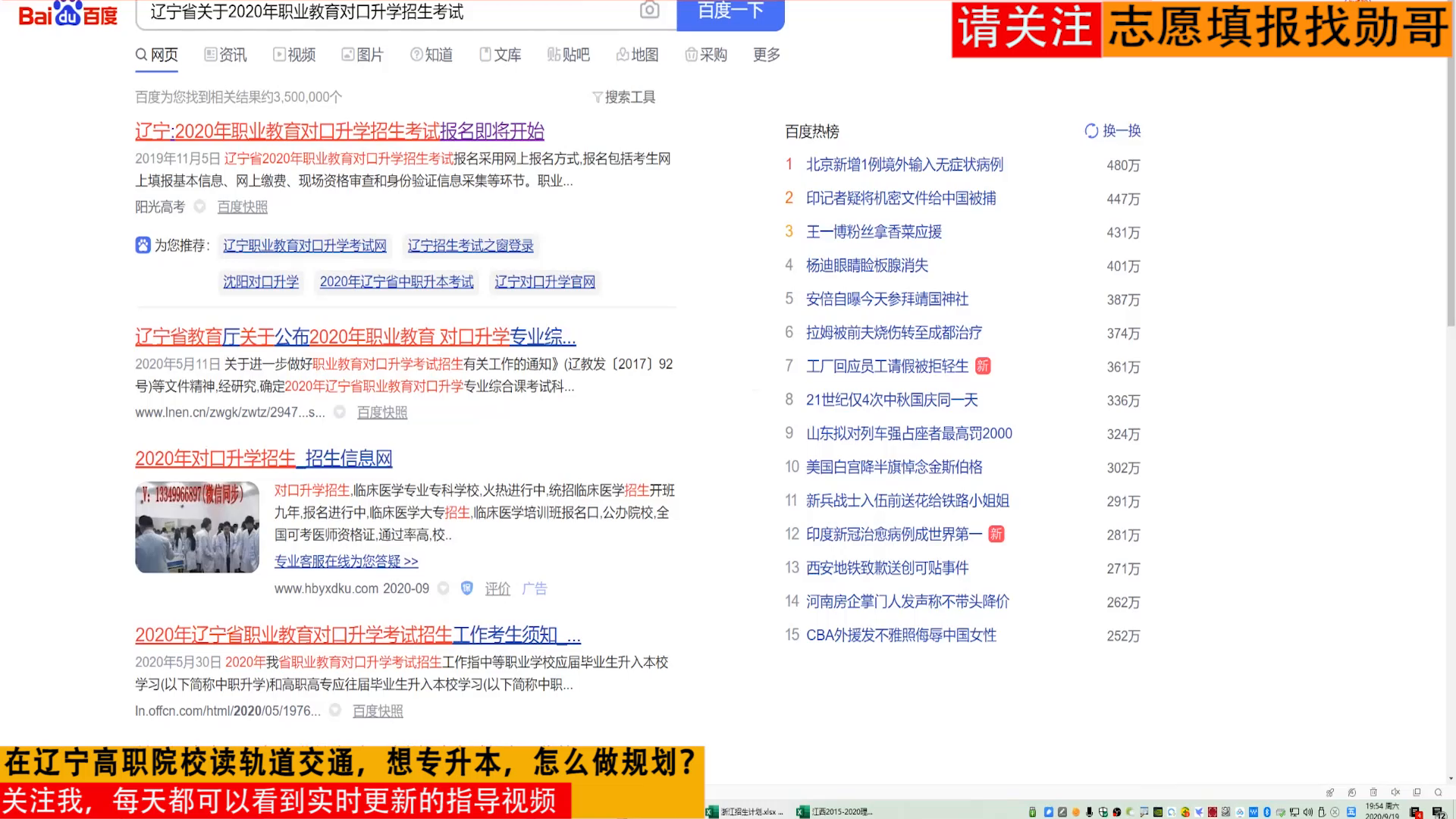
Task: Open suggestion 辽宁招生考试之窗登录
Action: (471, 246)
